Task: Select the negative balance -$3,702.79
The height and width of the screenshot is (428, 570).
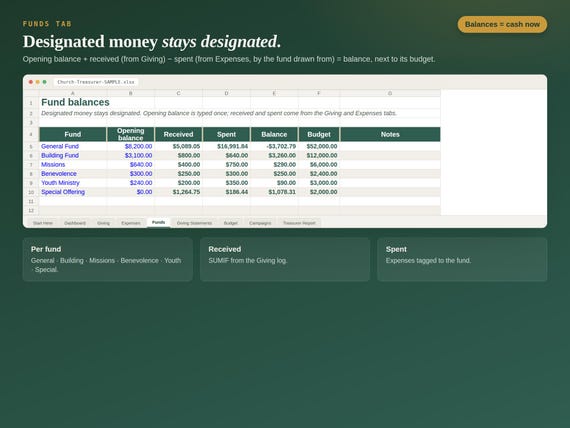Action: click(x=274, y=146)
